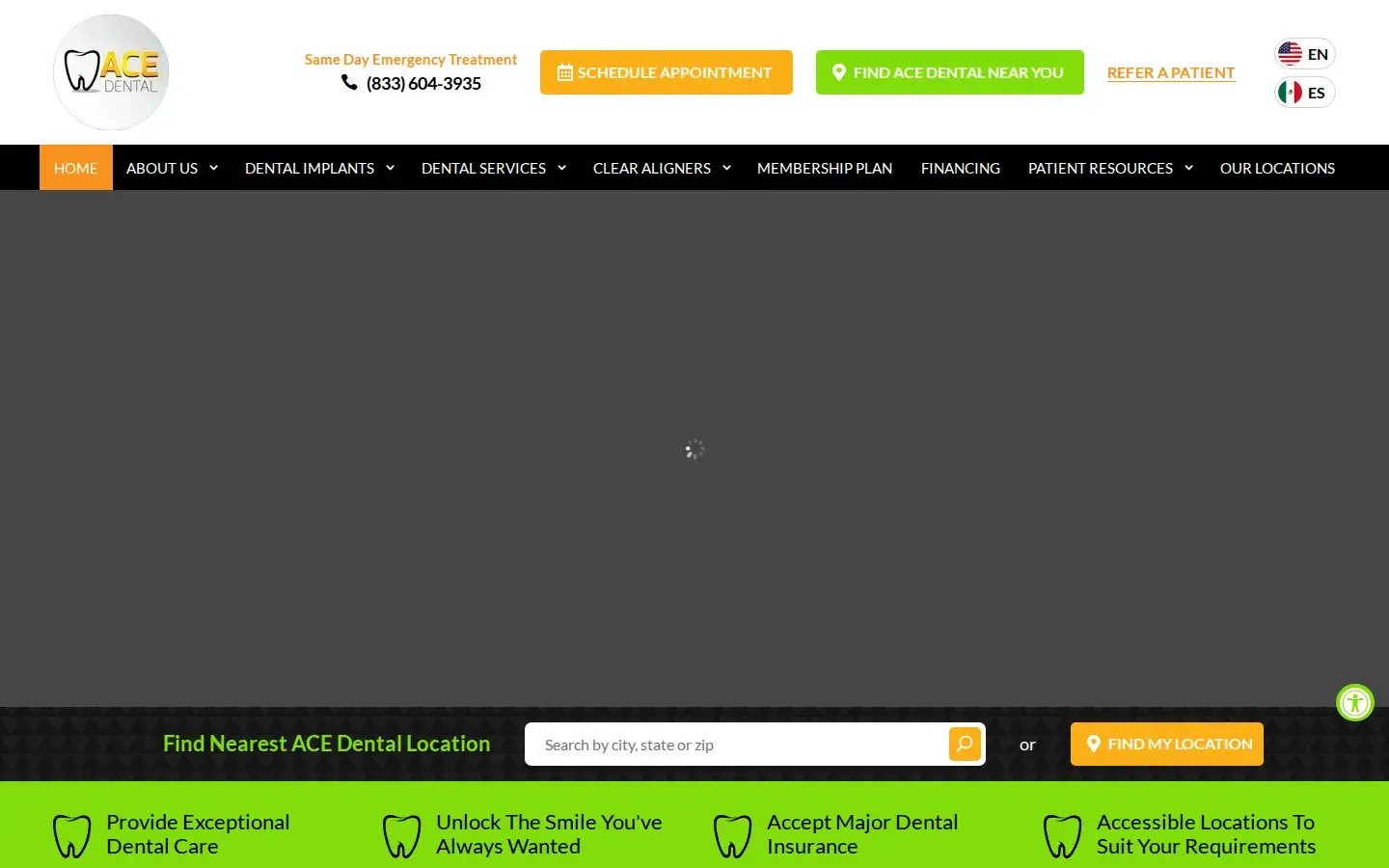Click tooth icon beside Accept Major Dental Insurance

pyautogui.click(x=733, y=836)
